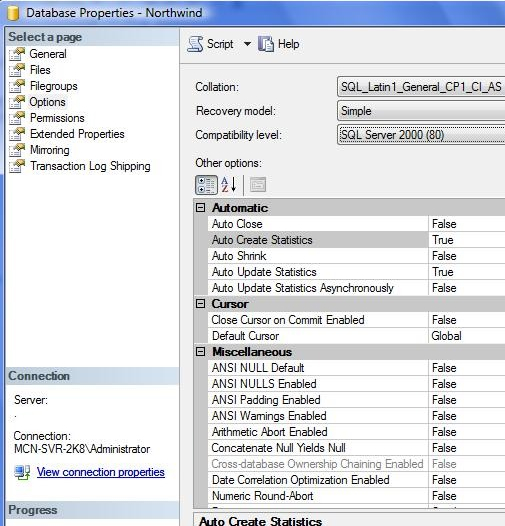Open the Mirroring page
This screenshot has width=505, height=526.
(x=50, y=150)
